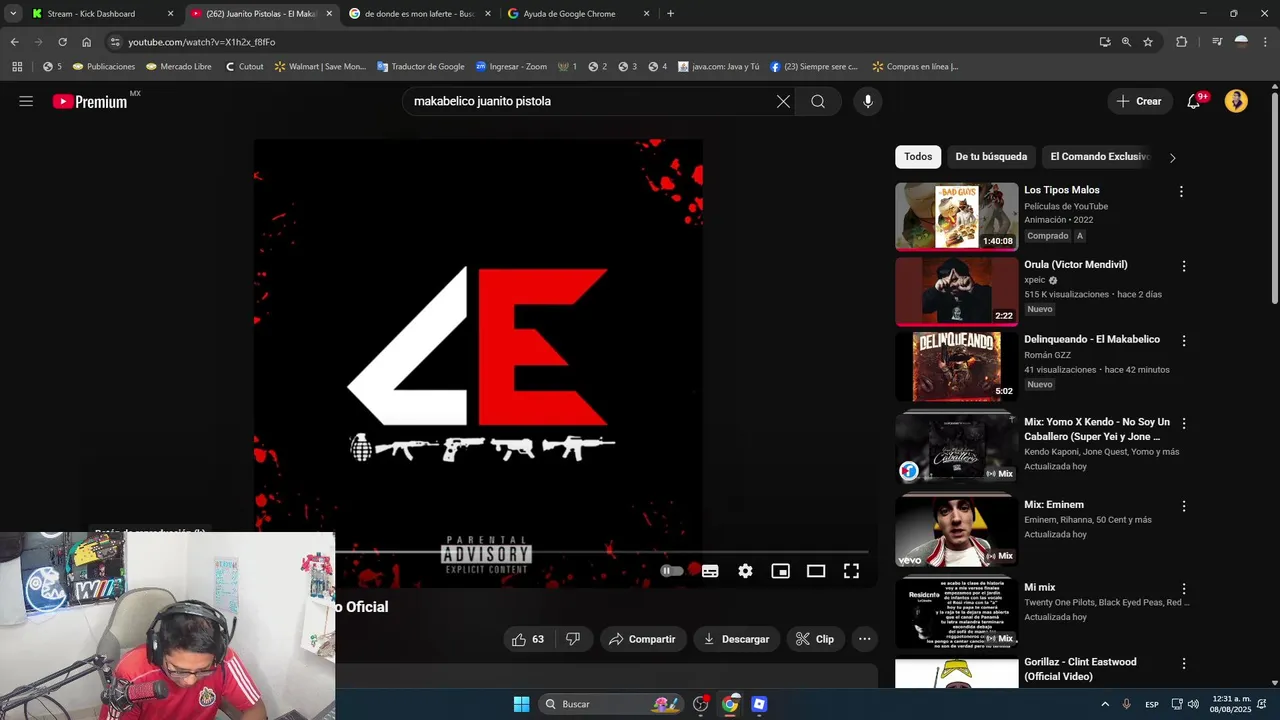Open options for Mix: Yomo X Kendo
1280x720 pixels.
click(1184, 424)
